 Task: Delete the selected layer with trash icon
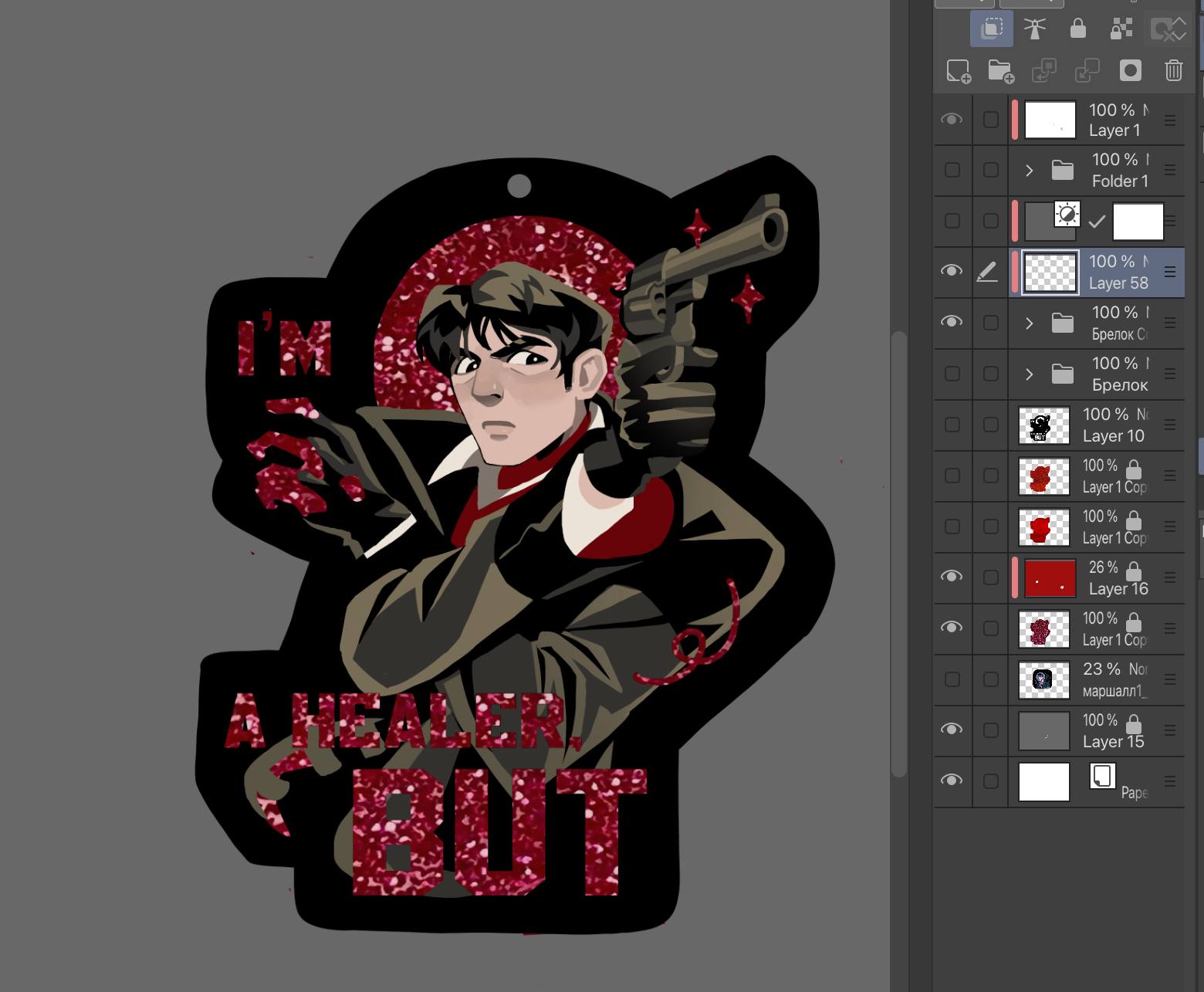(1174, 71)
